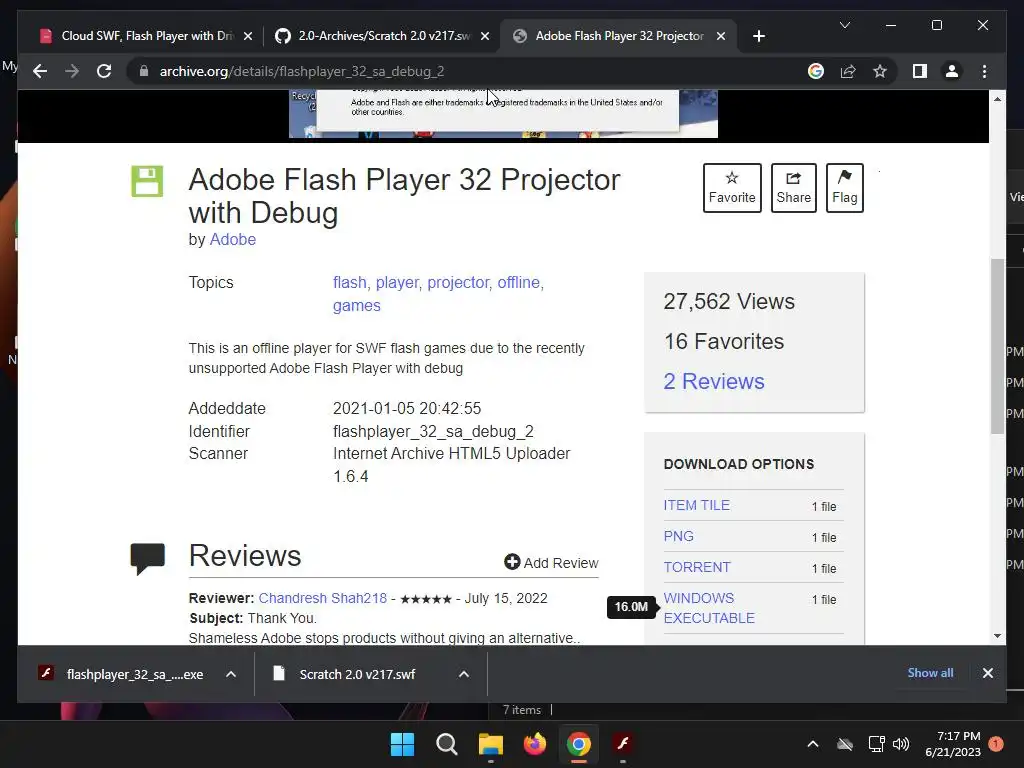1024x768 pixels.
Task: Close the Adobe Flash Player tab
Action: [720, 36]
